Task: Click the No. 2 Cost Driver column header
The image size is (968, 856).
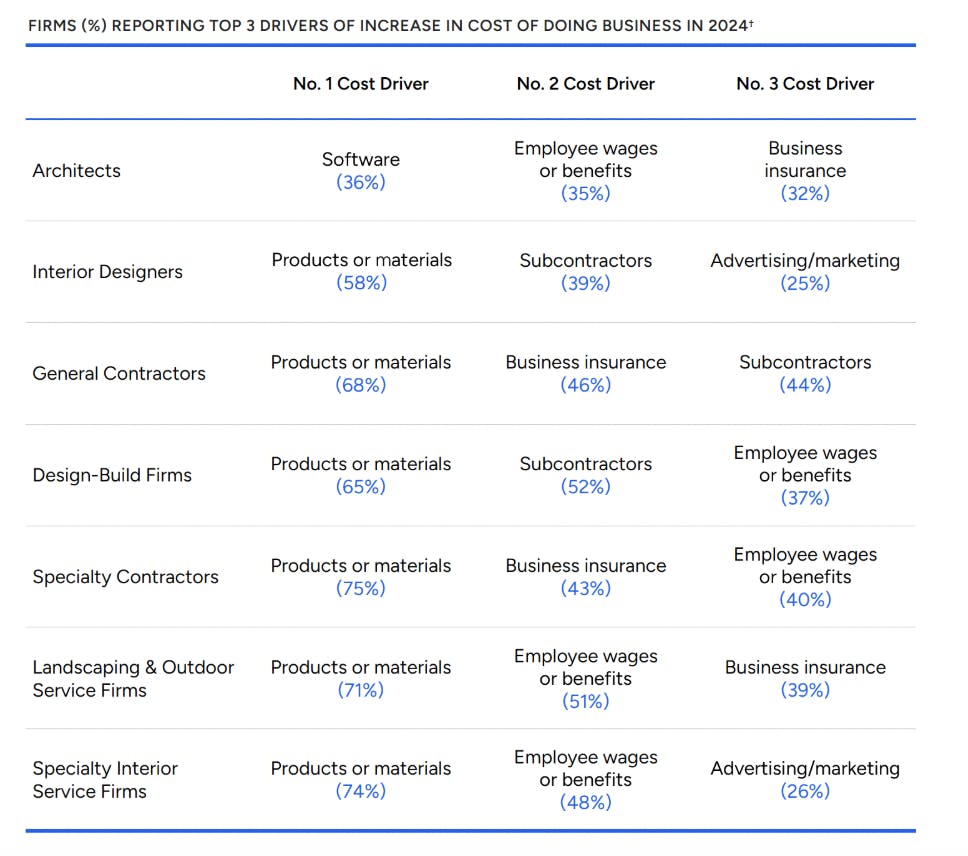Action: pyautogui.click(x=585, y=84)
